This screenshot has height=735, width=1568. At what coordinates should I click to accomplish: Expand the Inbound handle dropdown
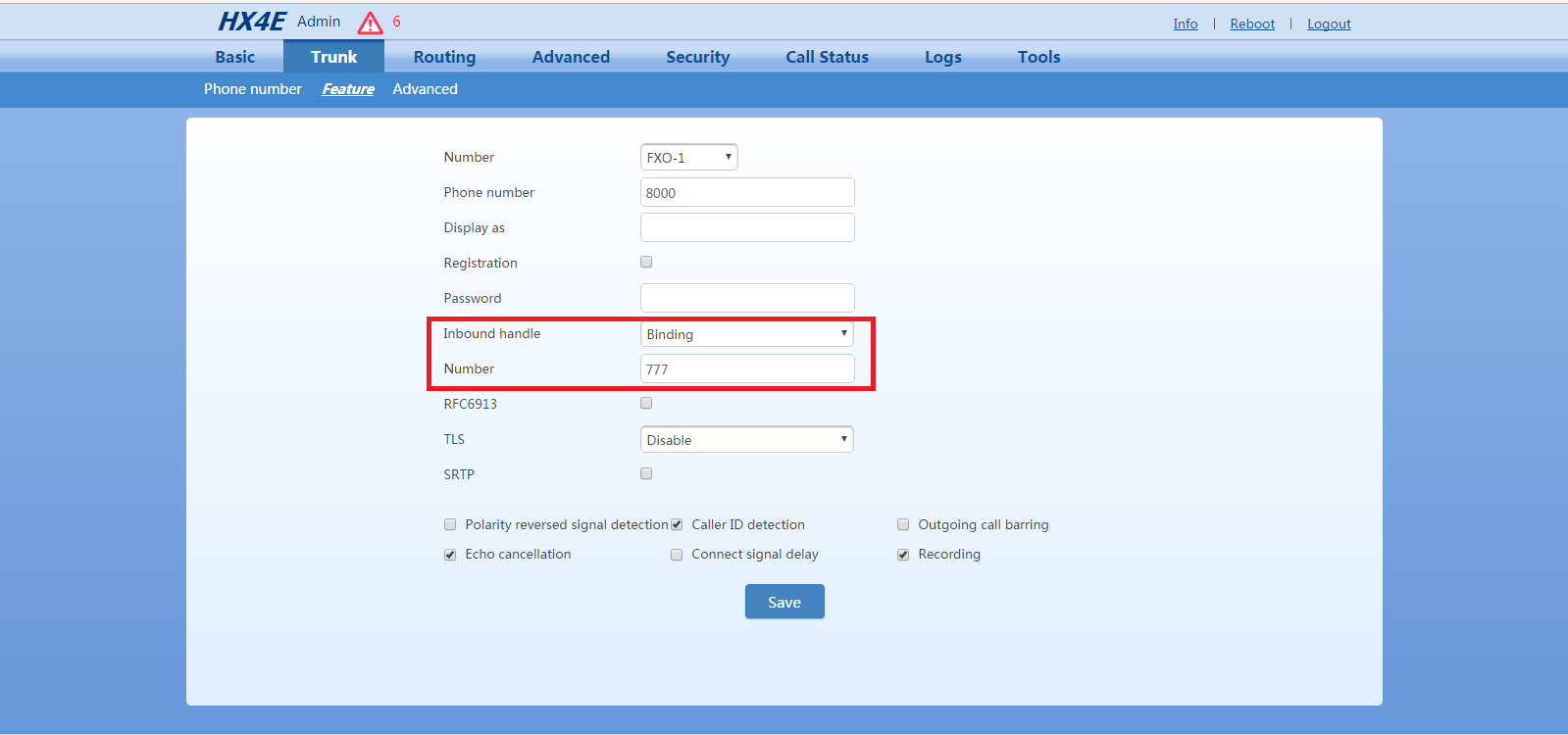pyautogui.click(x=746, y=334)
